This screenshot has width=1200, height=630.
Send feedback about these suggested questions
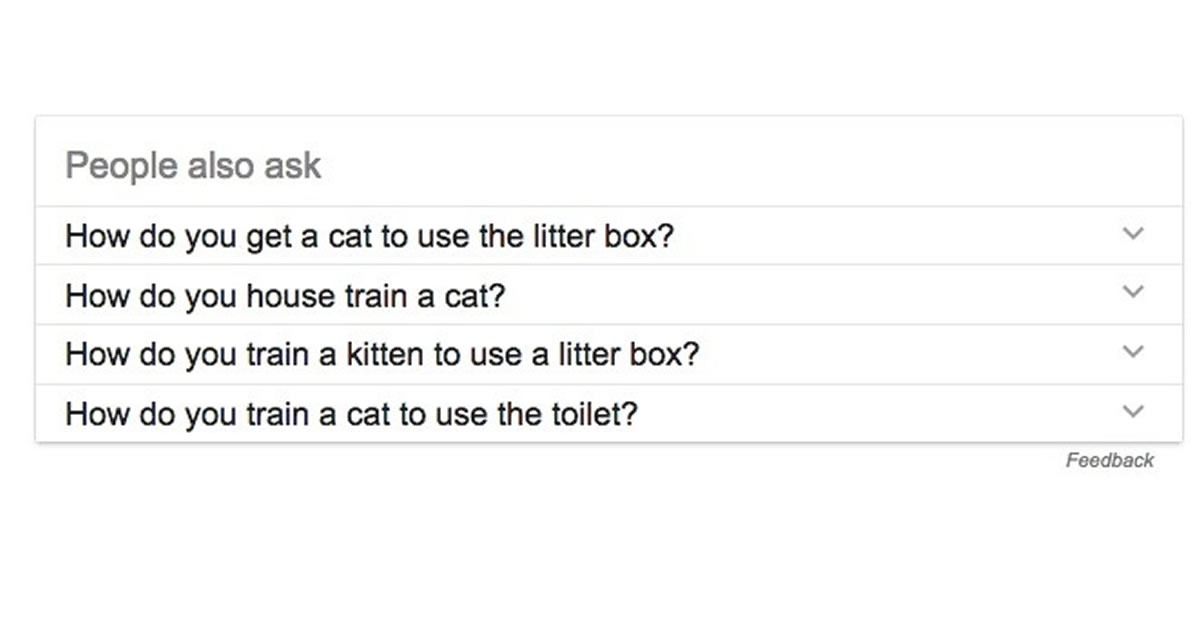pos(1110,460)
